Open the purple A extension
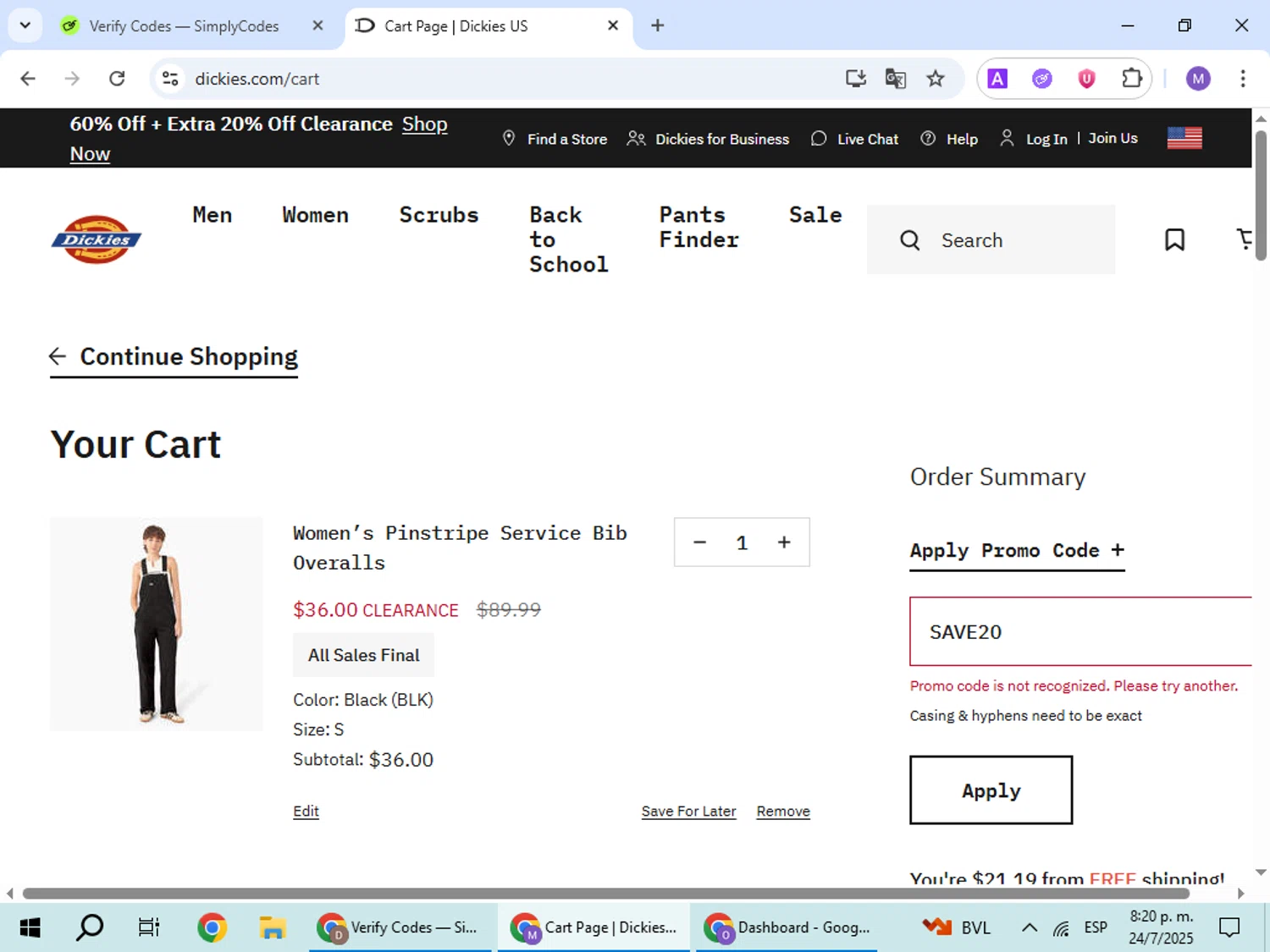This screenshot has width=1270, height=952. coord(997,79)
